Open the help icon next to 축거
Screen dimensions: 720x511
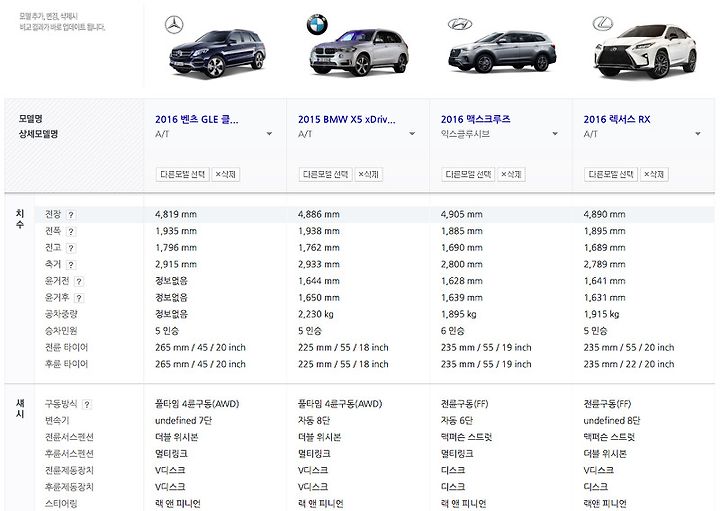(71, 264)
